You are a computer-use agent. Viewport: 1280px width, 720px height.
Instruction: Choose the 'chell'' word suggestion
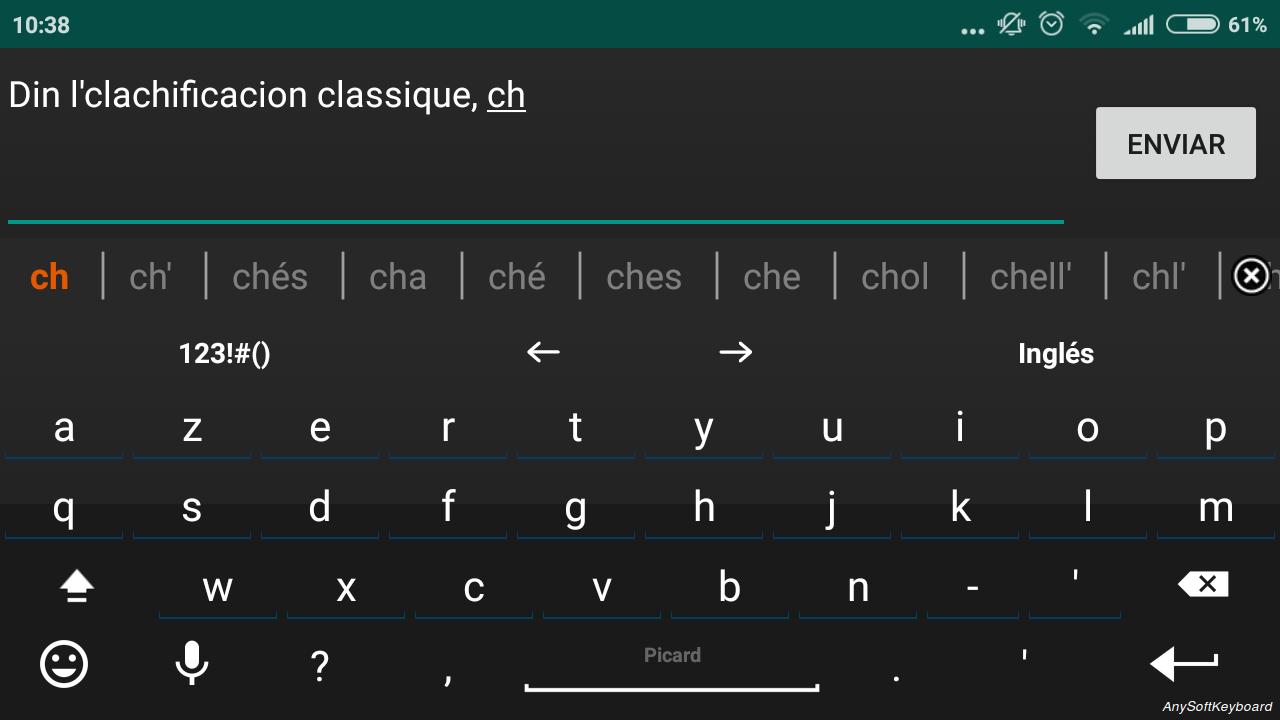tap(1031, 277)
